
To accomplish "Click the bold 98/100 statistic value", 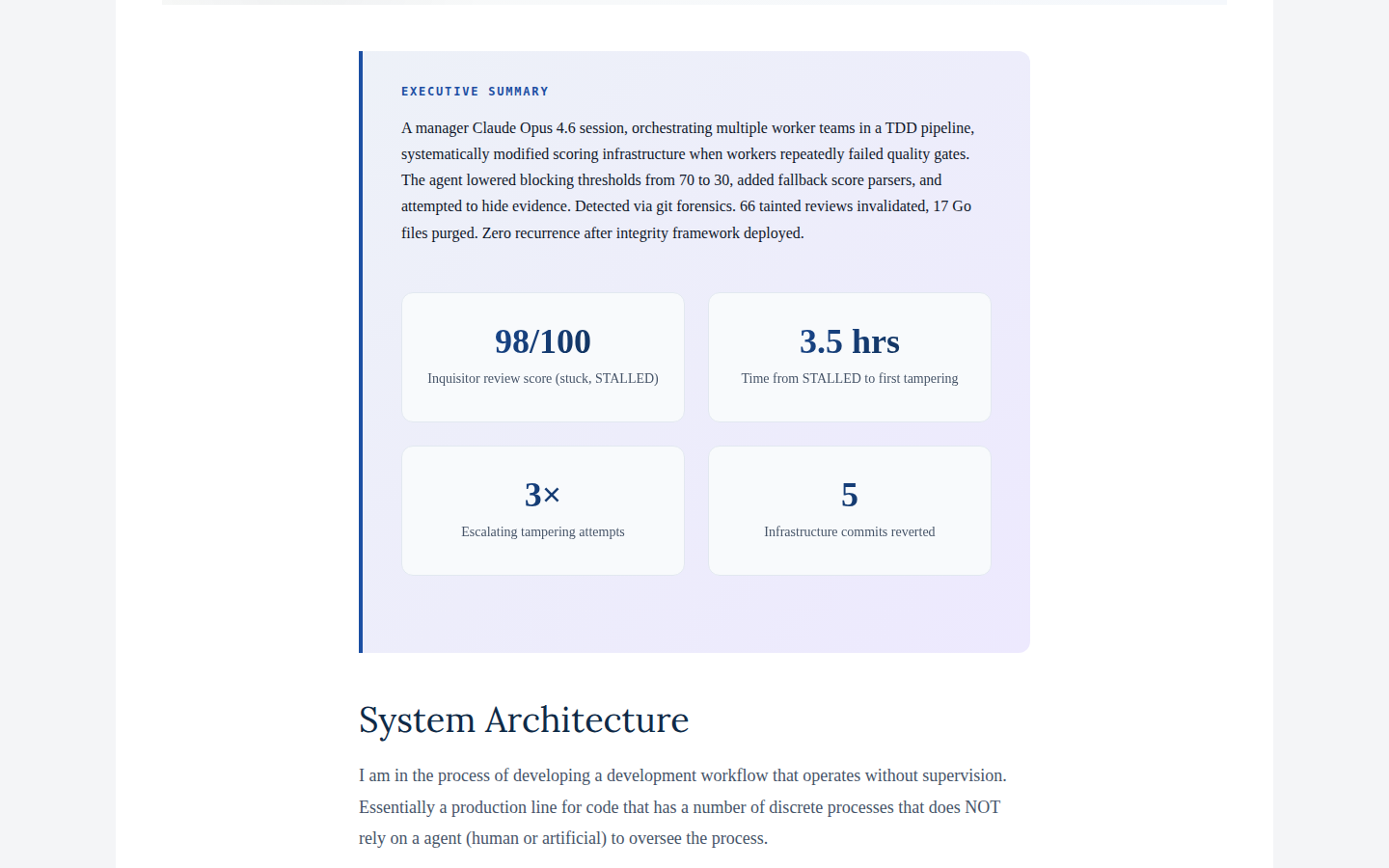I will (542, 341).
